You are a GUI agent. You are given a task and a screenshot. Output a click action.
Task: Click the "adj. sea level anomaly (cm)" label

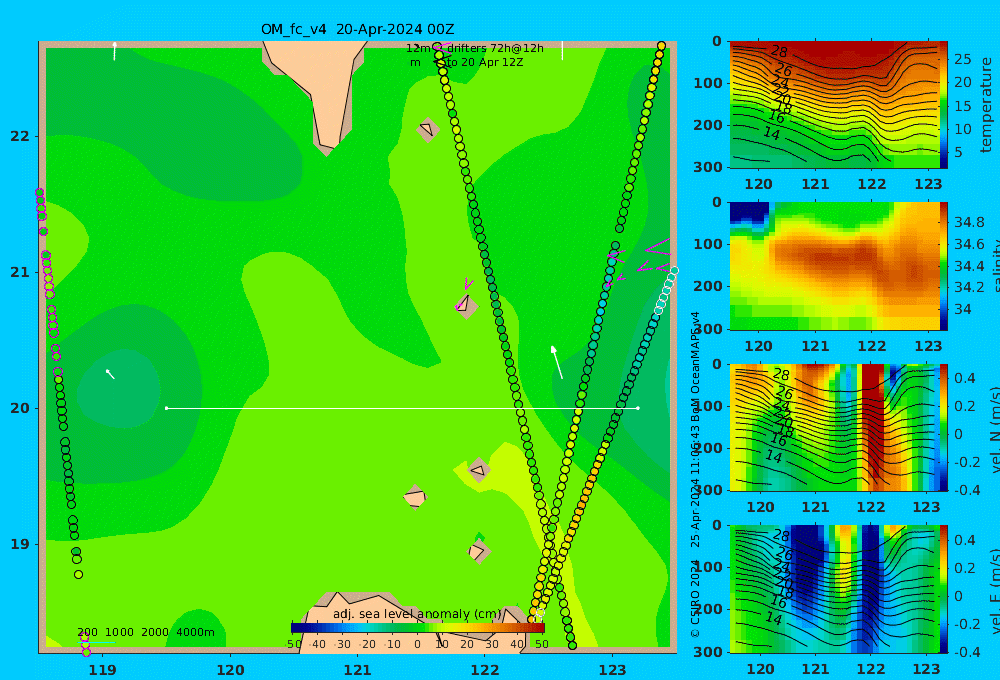tap(417, 614)
